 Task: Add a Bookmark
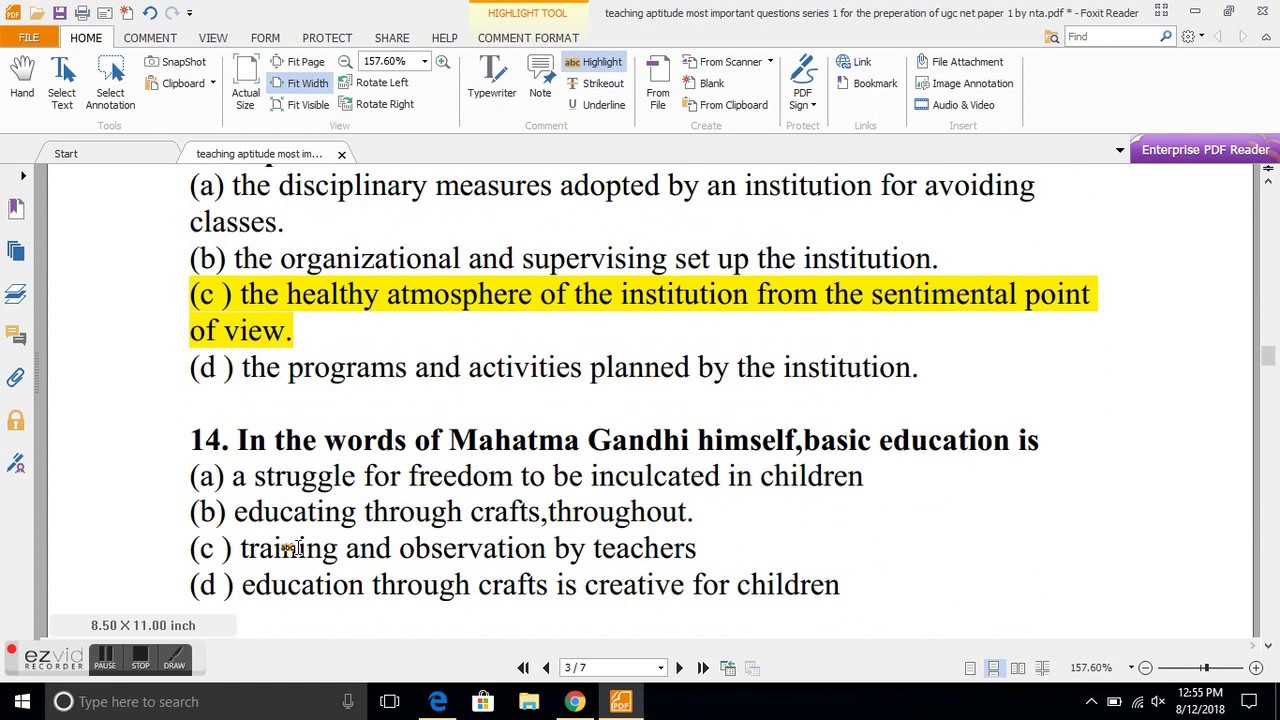tap(866, 83)
